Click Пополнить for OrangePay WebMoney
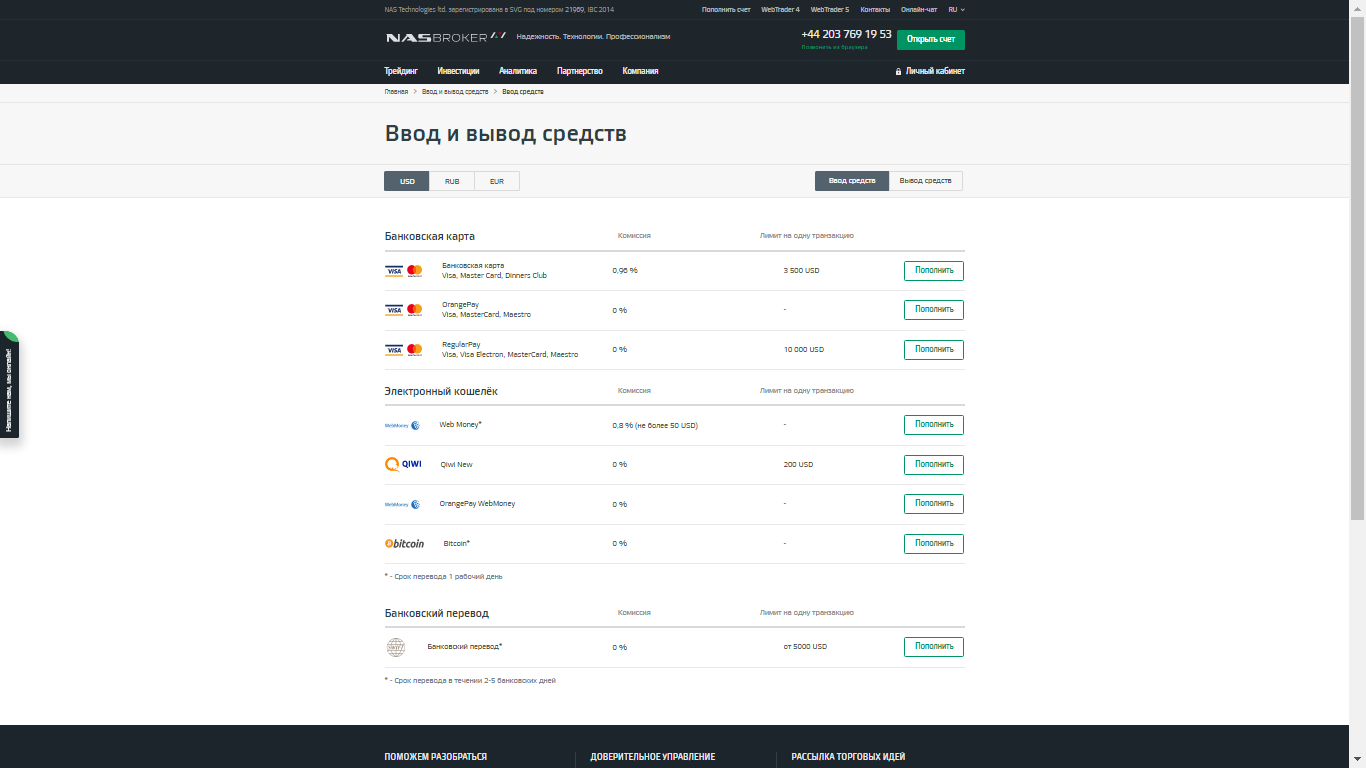Image resolution: width=1366 pixels, height=768 pixels. 934,504
